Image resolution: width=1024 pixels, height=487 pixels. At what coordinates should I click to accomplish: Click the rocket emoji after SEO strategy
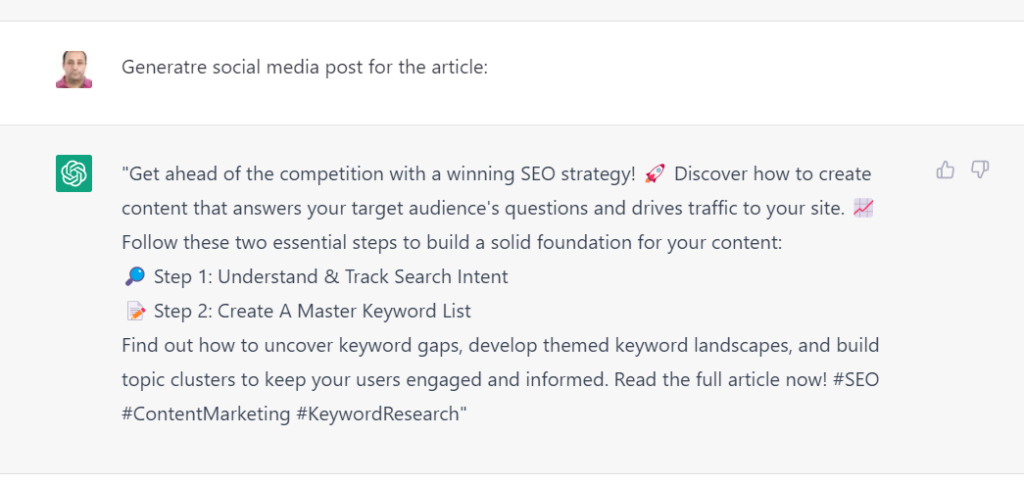pyautogui.click(x=655, y=174)
